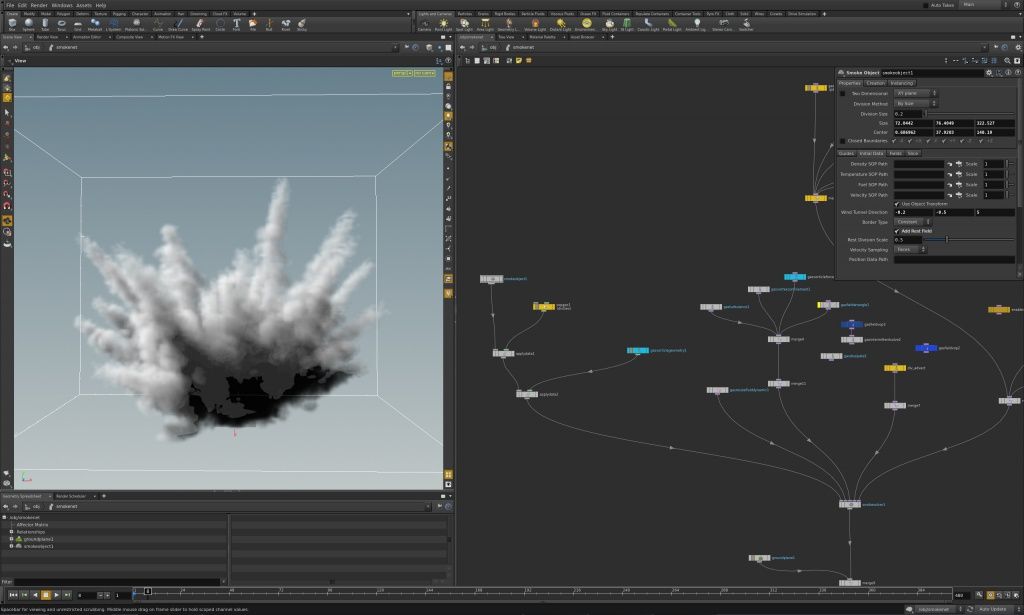Disable the Use Object Transform checkbox

(x=897, y=204)
